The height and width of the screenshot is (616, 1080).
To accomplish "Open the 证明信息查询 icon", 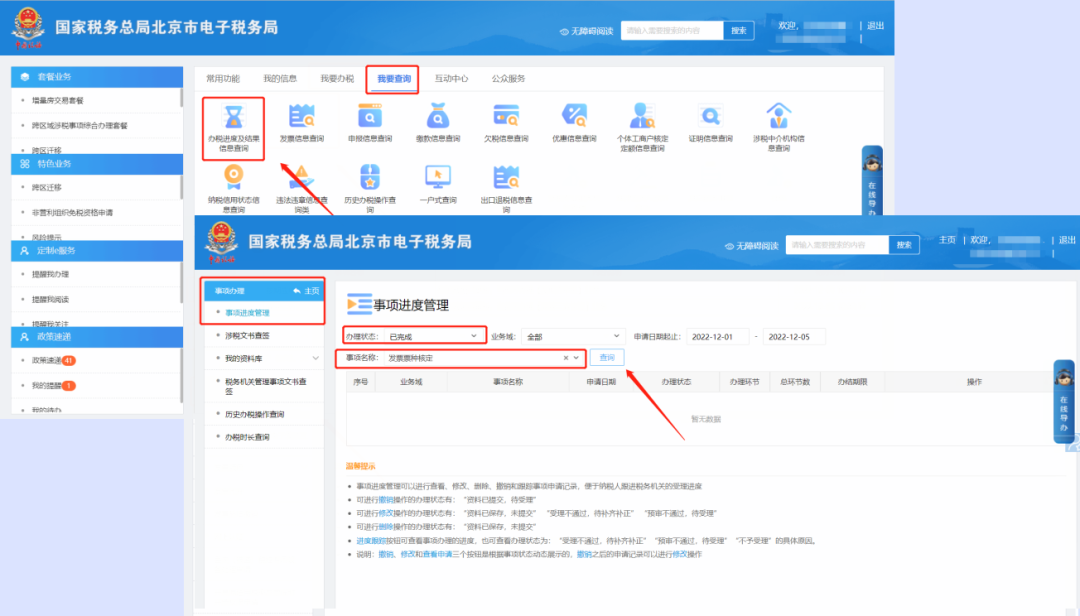I will (710, 117).
